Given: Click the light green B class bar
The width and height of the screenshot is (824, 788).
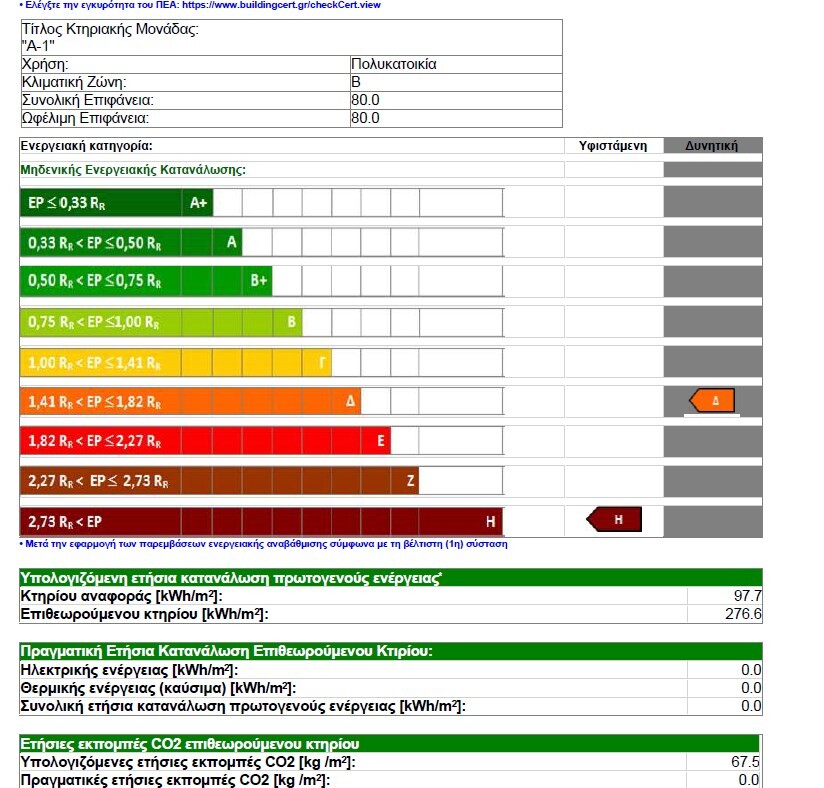Looking at the screenshot, I should click(x=160, y=322).
